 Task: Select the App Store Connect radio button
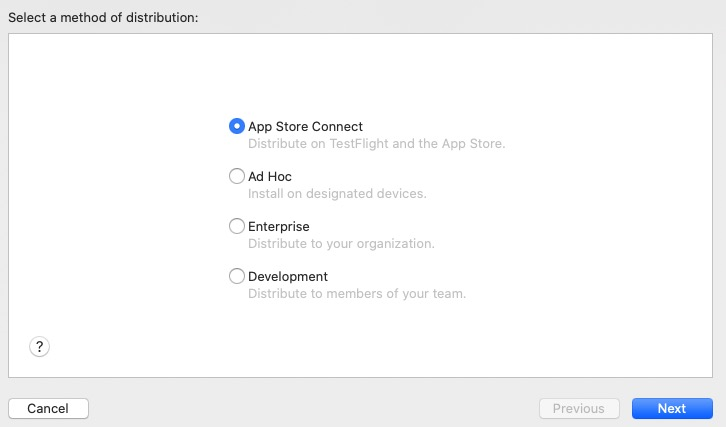pos(237,126)
